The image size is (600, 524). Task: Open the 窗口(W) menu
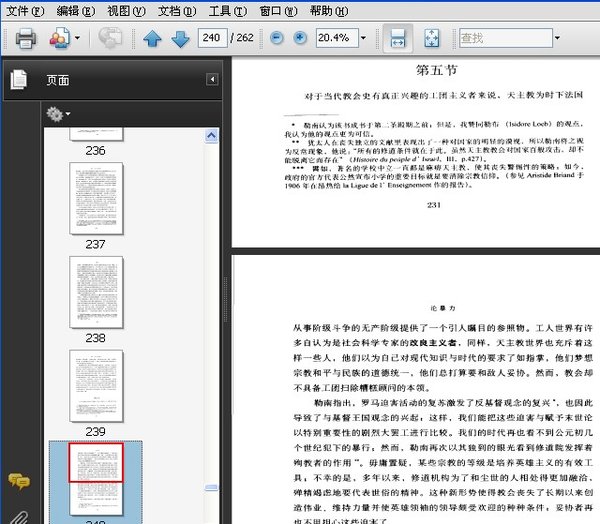point(278,11)
